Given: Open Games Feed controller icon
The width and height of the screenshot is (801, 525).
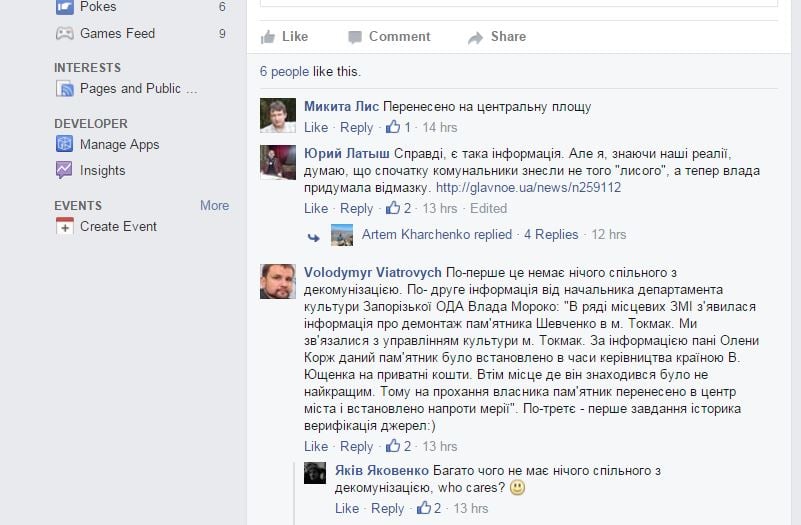Looking at the screenshot, I should point(64,34).
